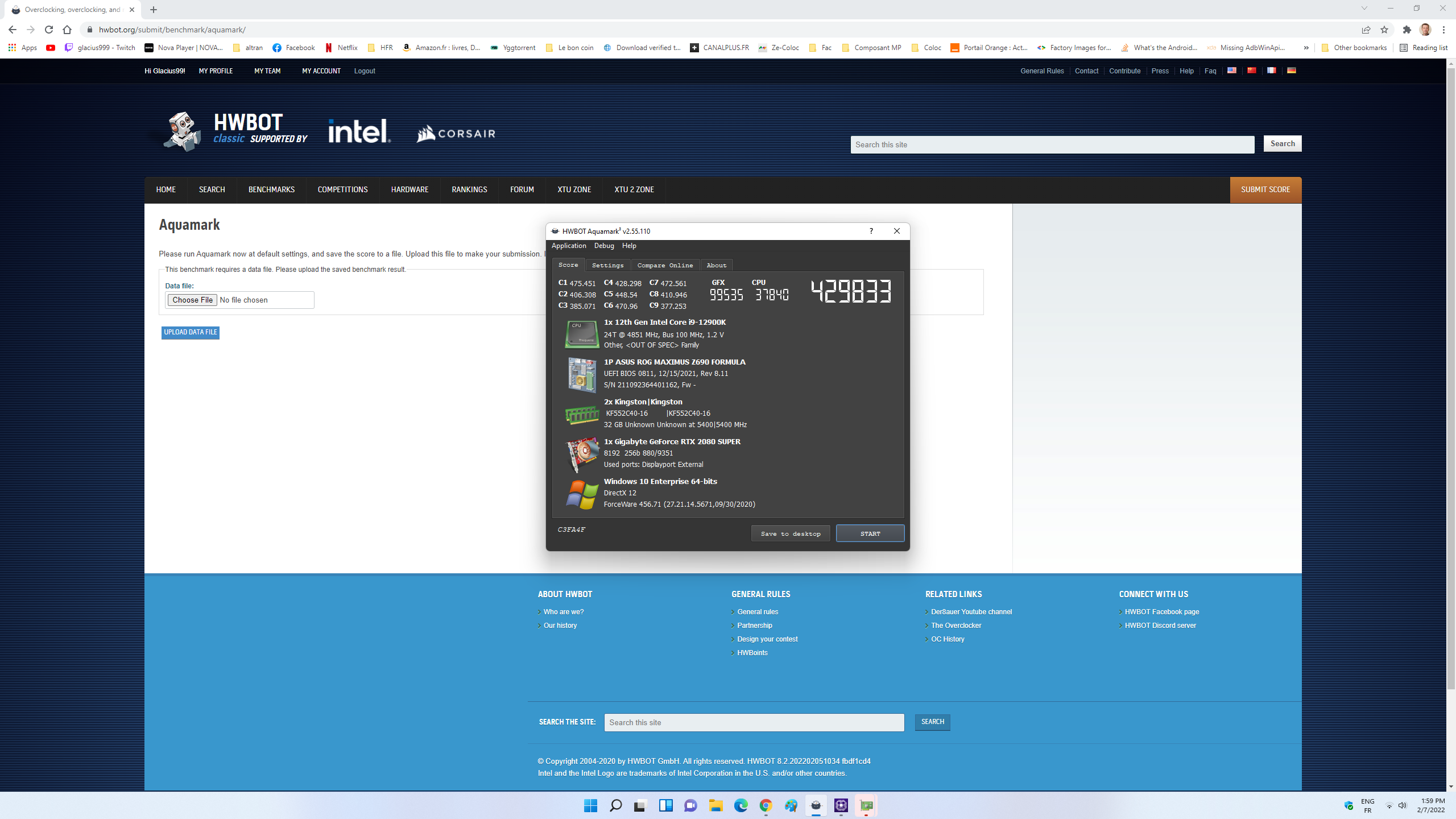This screenshot has width=1456, height=819.
Task: Open the Reading list
Action: [1424, 48]
